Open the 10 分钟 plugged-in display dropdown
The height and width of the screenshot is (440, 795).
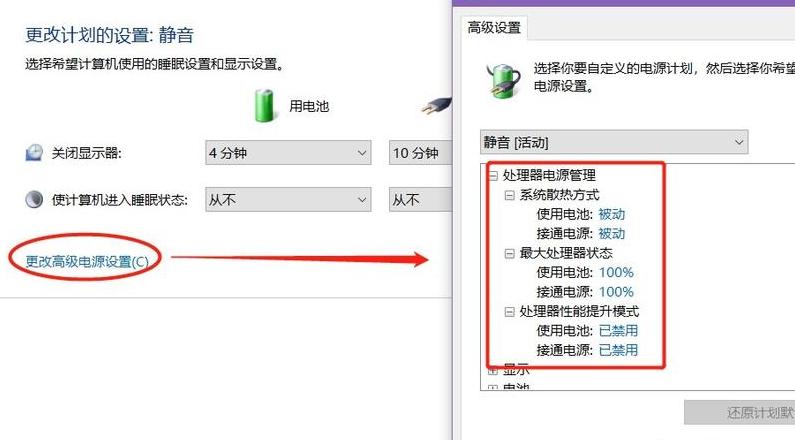420,153
